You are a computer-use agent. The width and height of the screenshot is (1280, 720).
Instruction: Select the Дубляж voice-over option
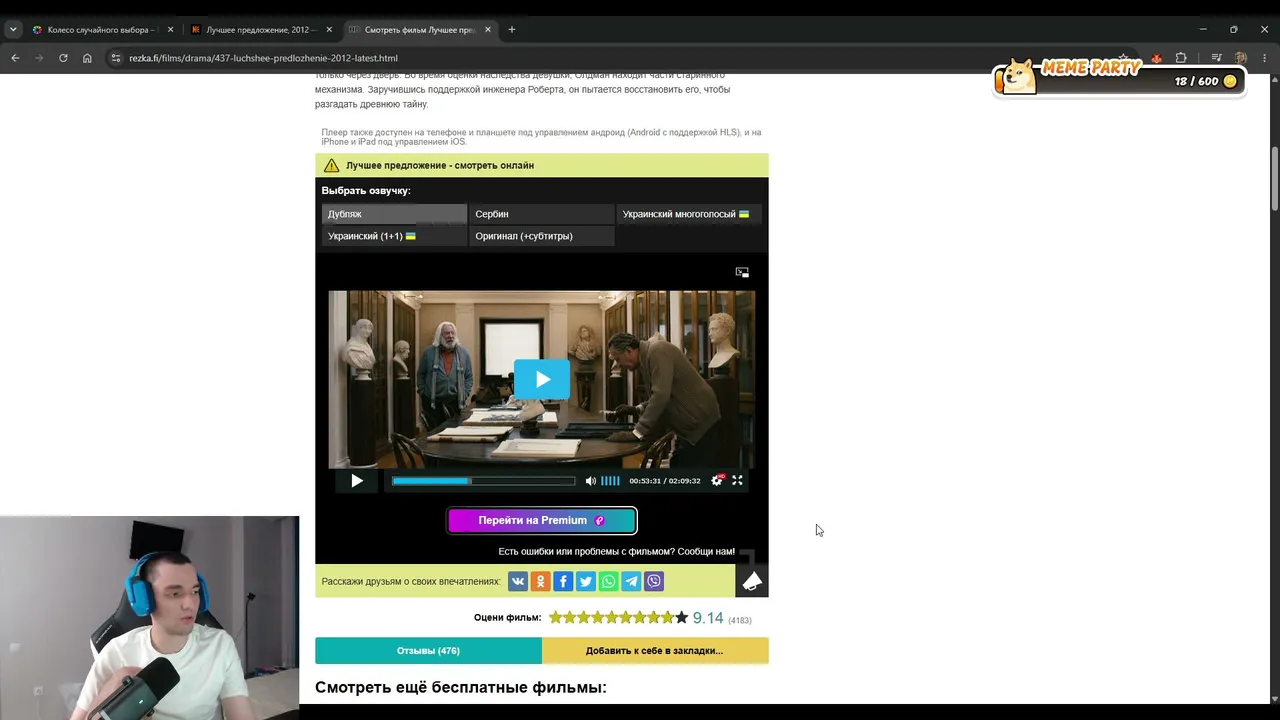[394, 214]
